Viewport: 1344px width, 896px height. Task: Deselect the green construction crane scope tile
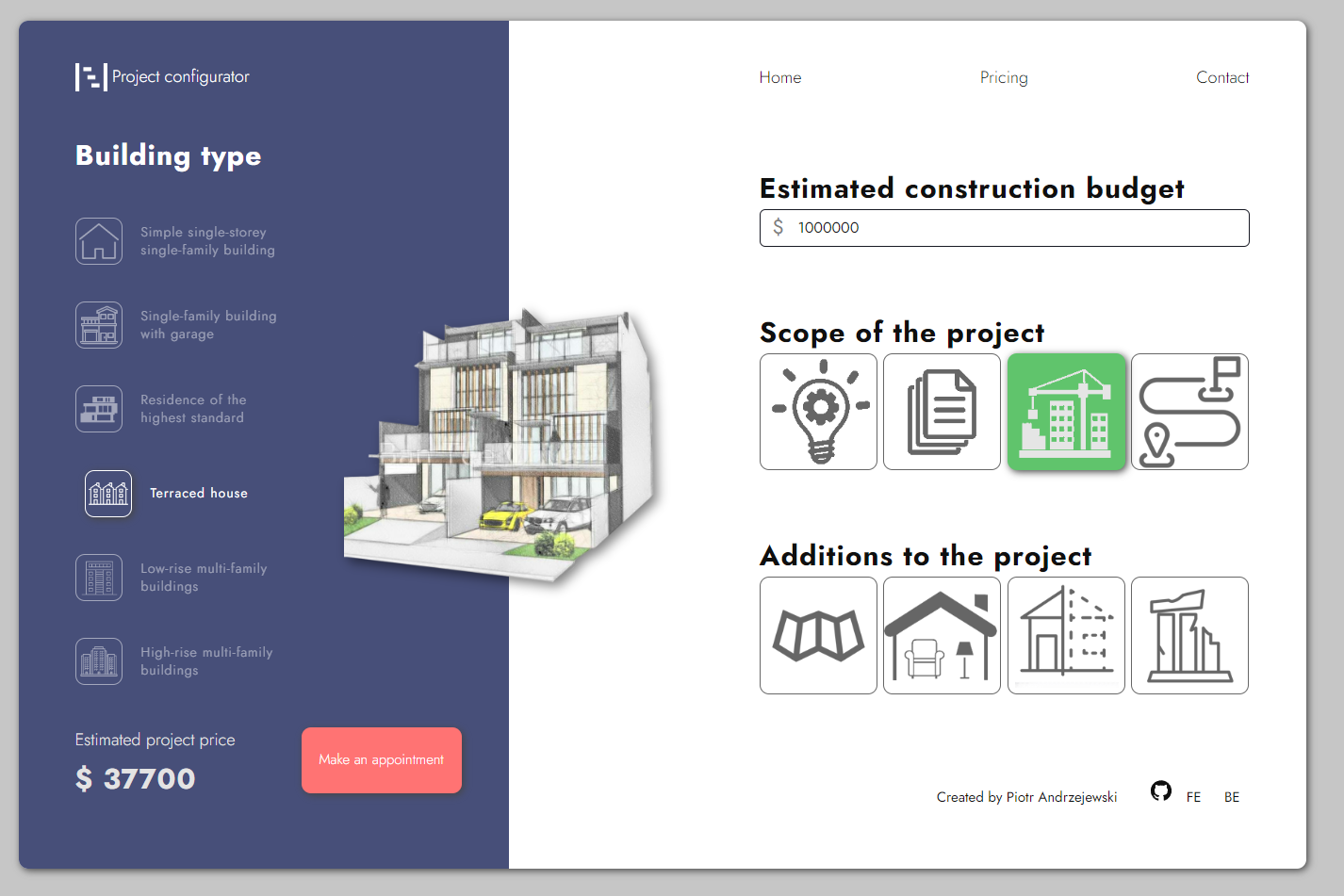1066,412
